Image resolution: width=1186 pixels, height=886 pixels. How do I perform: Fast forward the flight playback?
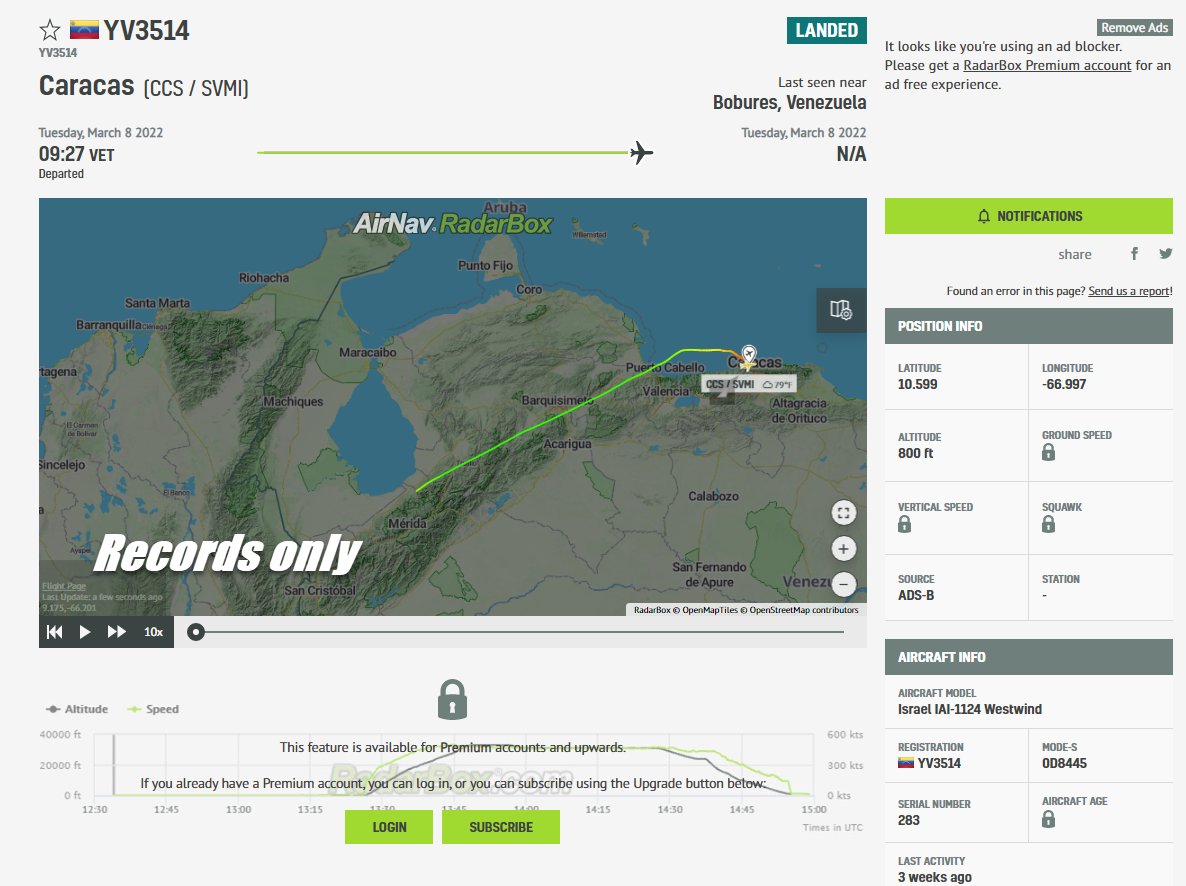click(116, 632)
